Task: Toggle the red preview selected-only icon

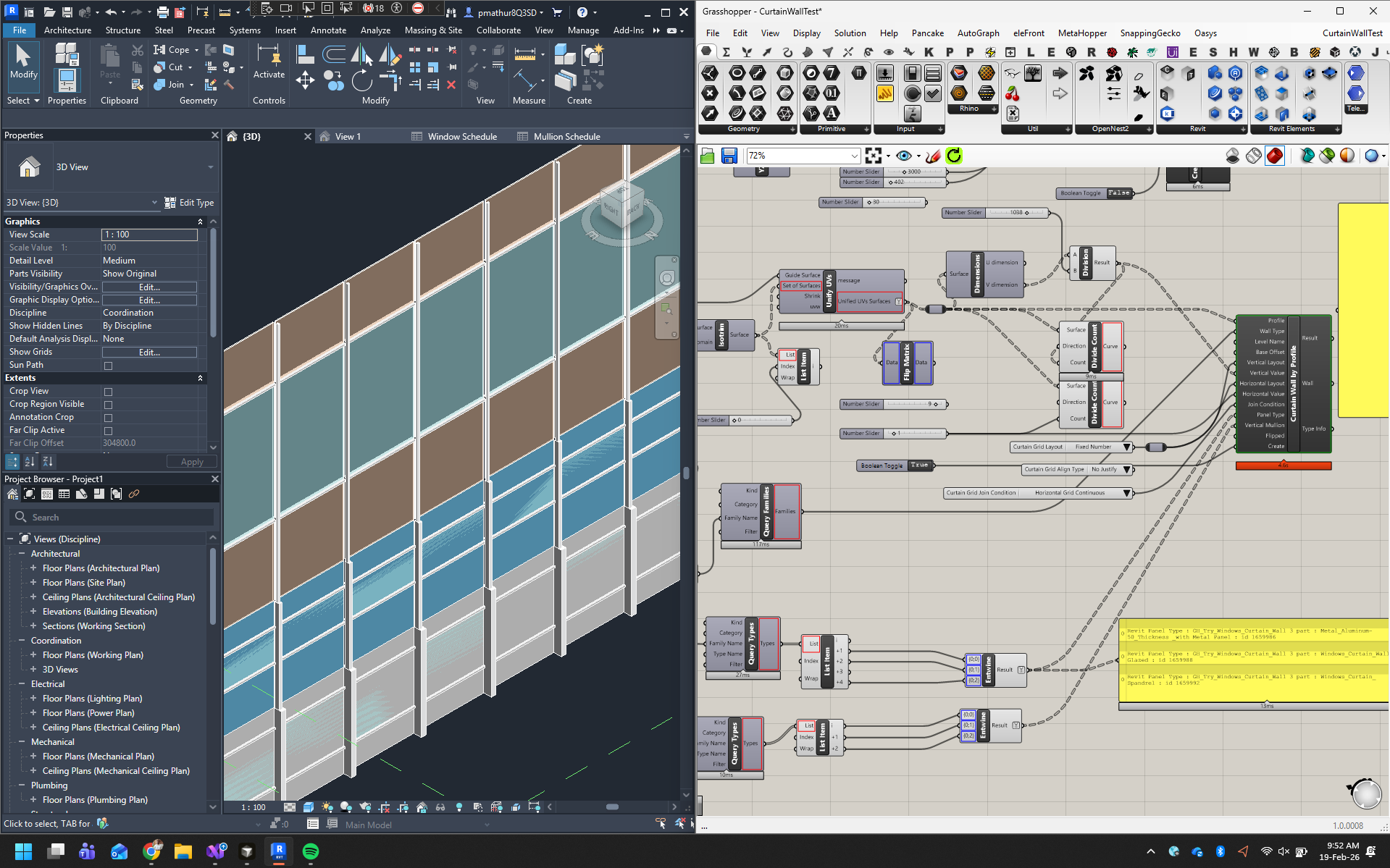Action: tap(1275, 156)
